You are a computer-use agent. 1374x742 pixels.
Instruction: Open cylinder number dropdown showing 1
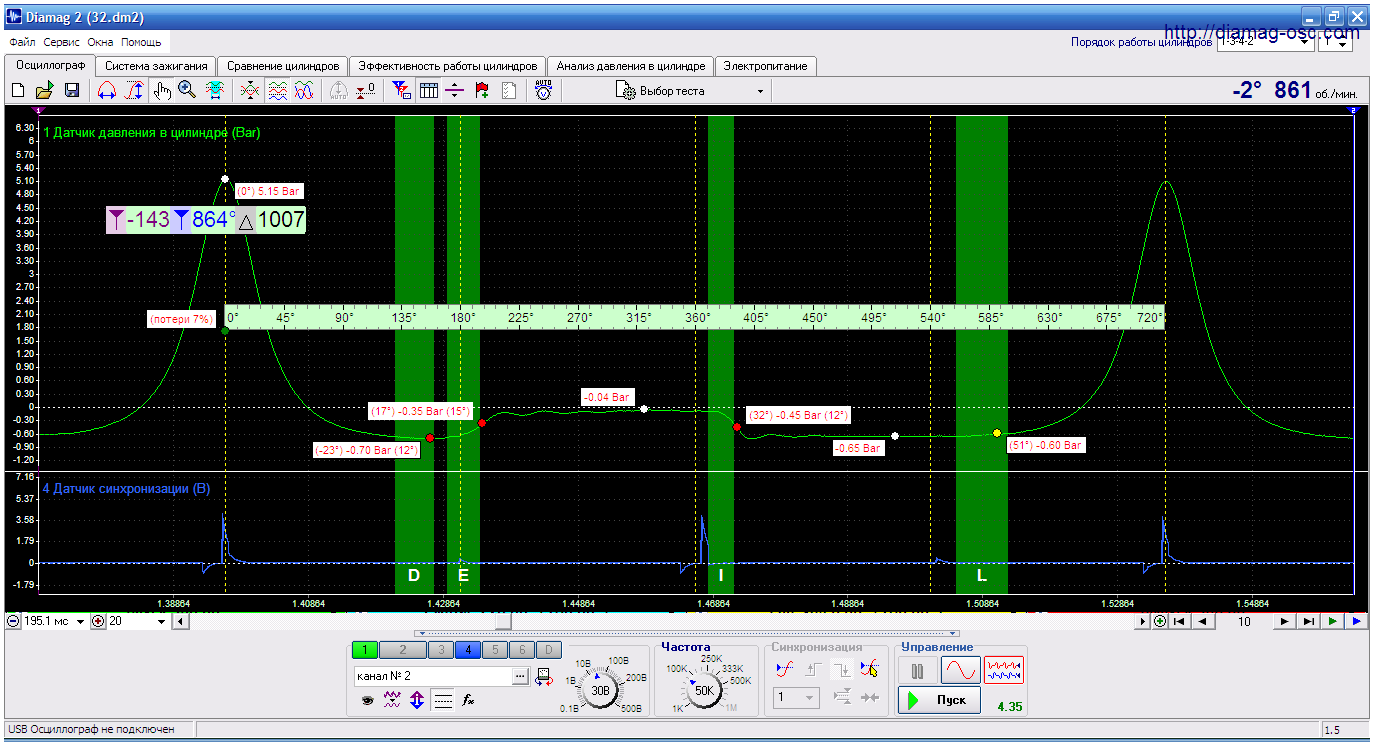[1335, 42]
